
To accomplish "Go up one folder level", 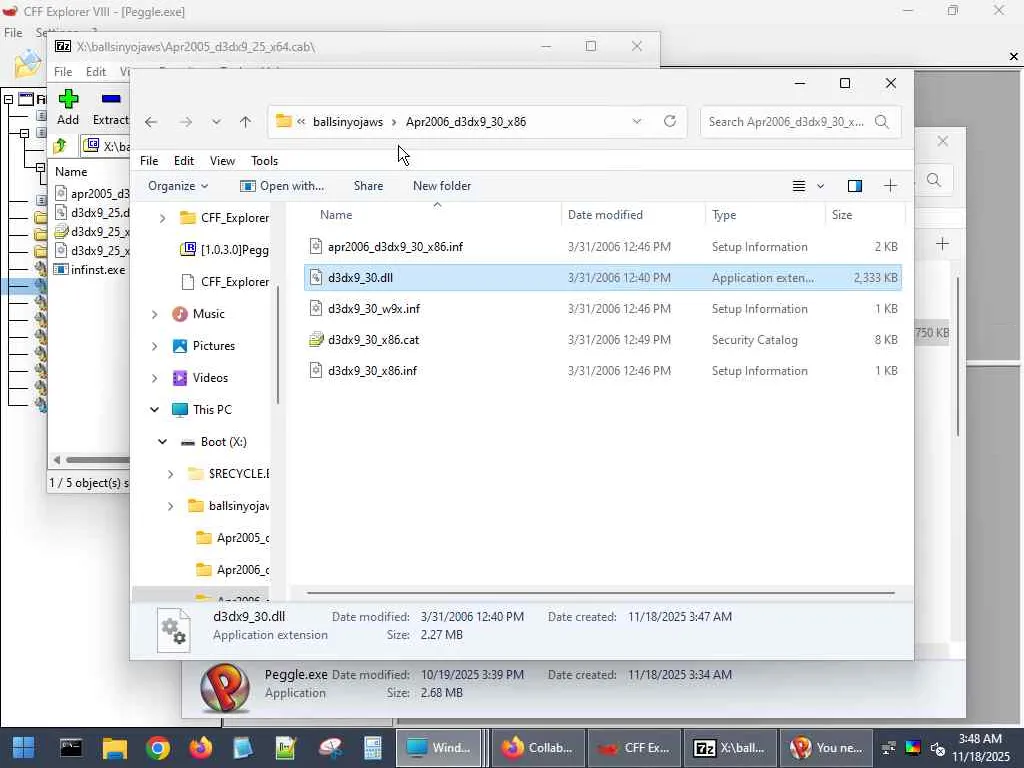I will click(246, 122).
